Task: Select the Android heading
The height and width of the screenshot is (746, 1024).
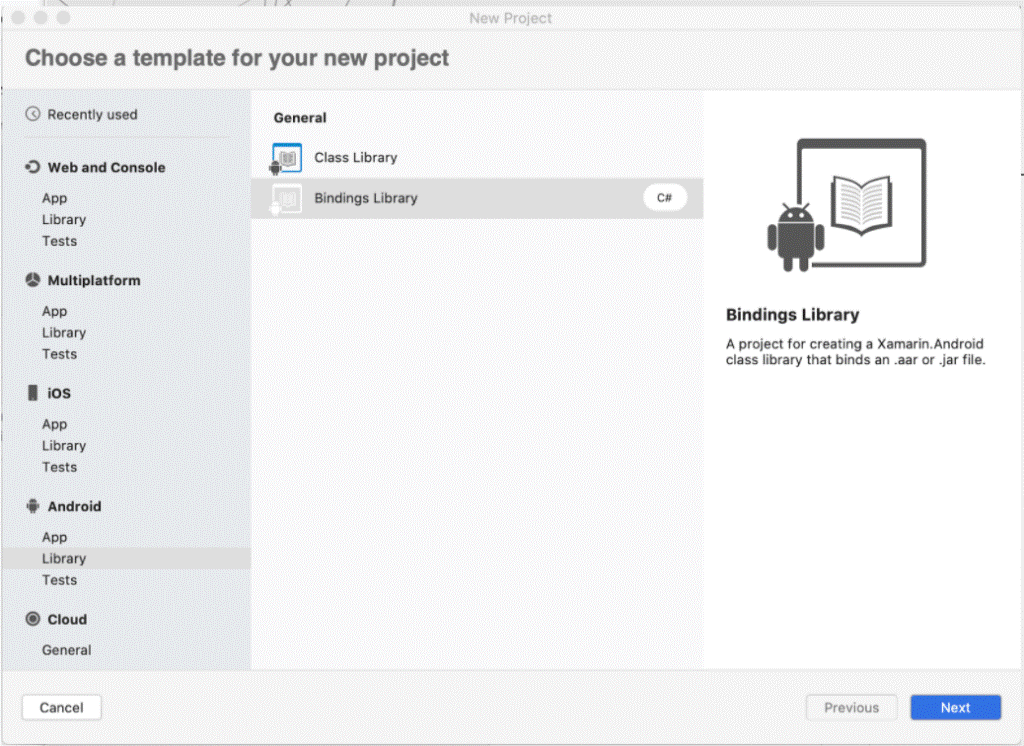Action: pyautogui.click(x=74, y=506)
